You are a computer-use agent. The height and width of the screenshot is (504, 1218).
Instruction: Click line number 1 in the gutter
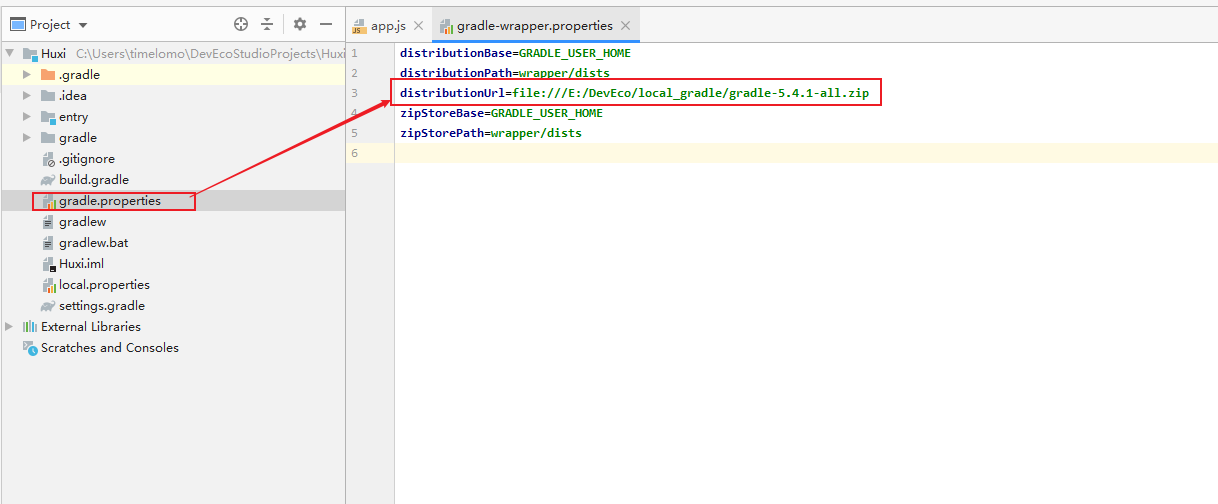point(354,53)
